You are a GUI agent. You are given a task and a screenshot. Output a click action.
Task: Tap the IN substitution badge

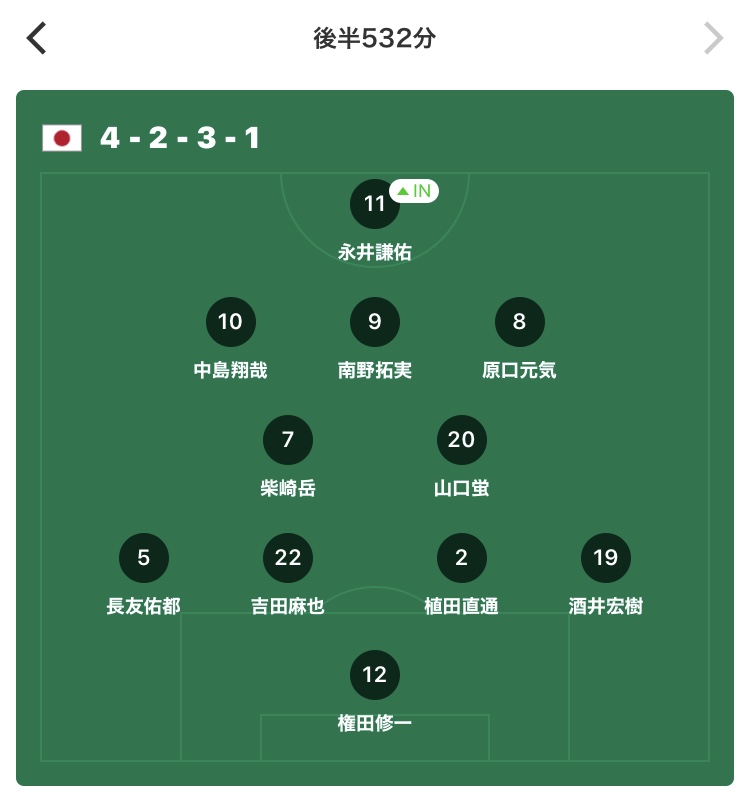(x=414, y=190)
